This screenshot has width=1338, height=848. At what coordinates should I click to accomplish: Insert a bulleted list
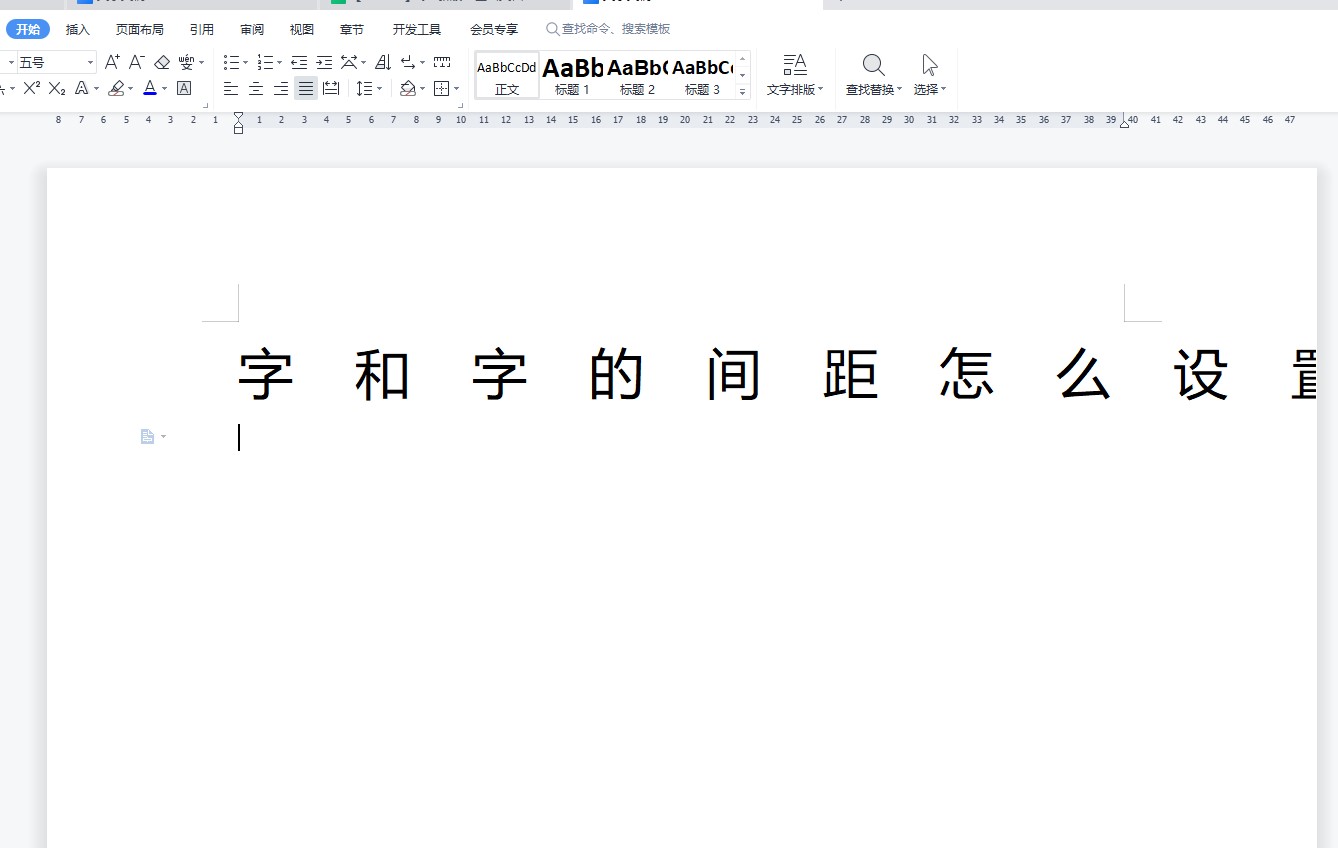231,62
